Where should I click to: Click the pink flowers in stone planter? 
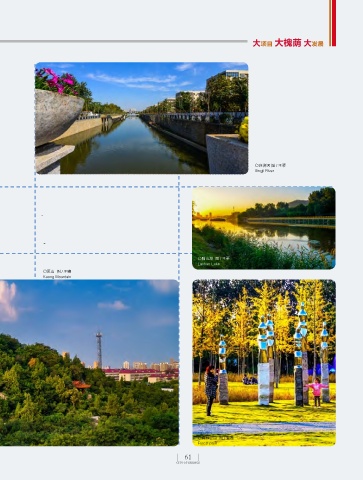pyautogui.click(x=57, y=81)
